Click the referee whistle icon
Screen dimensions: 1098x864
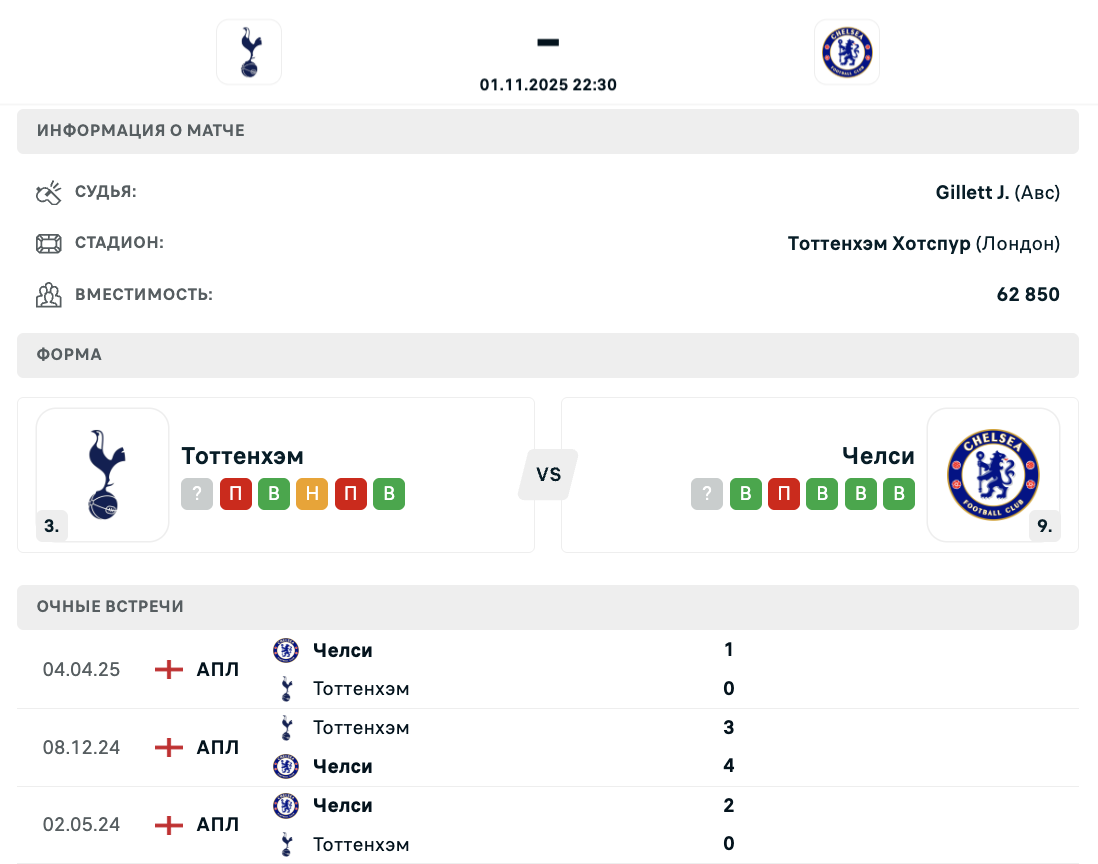[48, 192]
